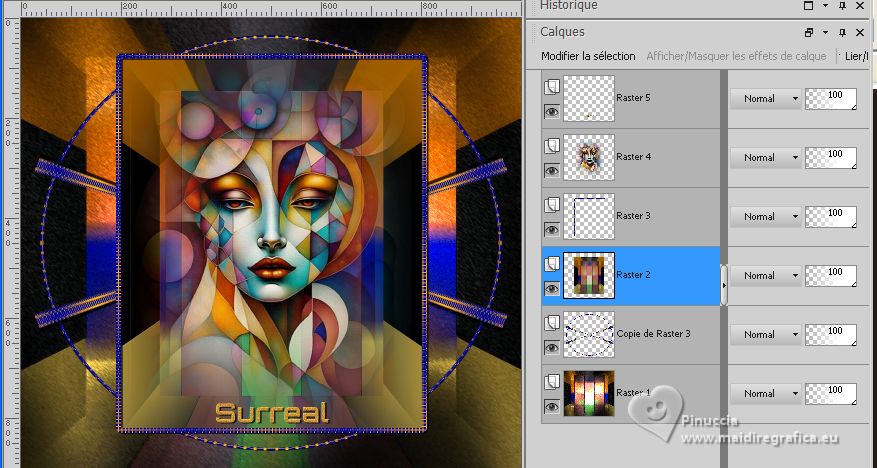The height and width of the screenshot is (468, 877).
Task: Click Raster 1 layer type icon
Action: tap(551, 382)
